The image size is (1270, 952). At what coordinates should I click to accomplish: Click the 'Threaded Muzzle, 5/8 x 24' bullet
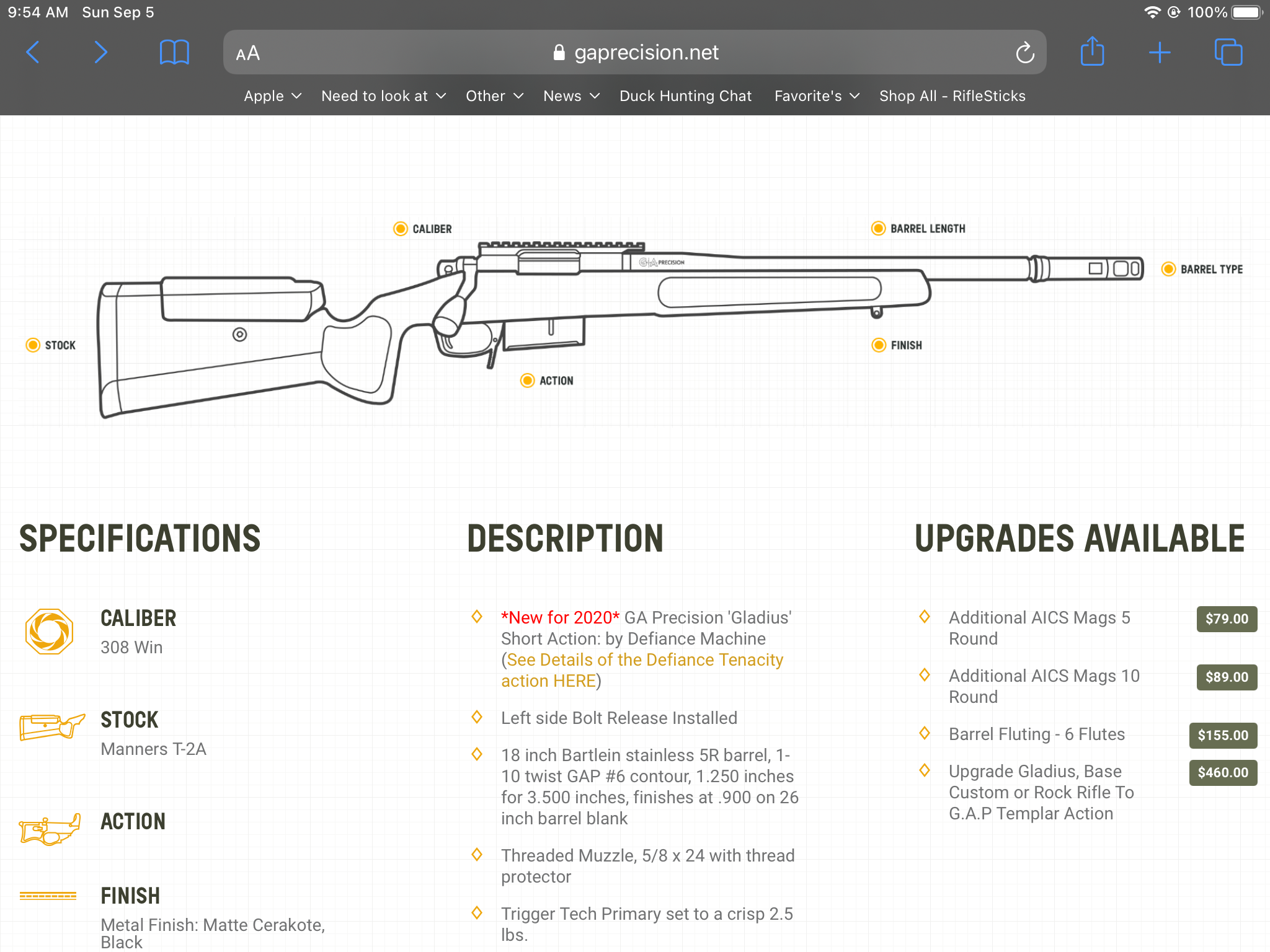(648, 866)
